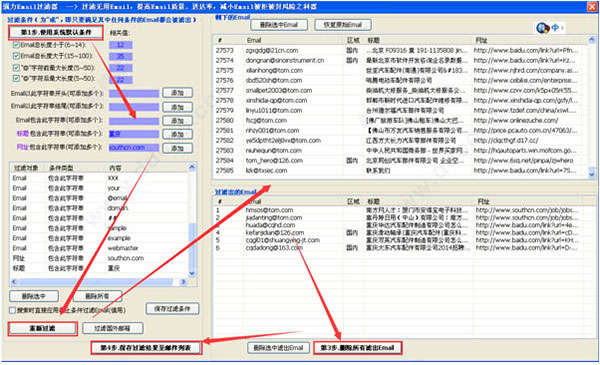This screenshot has height=365, width=600.
Task: Click the 'Email以此字符串结尾' input field
Action: [x=134, y=107]
